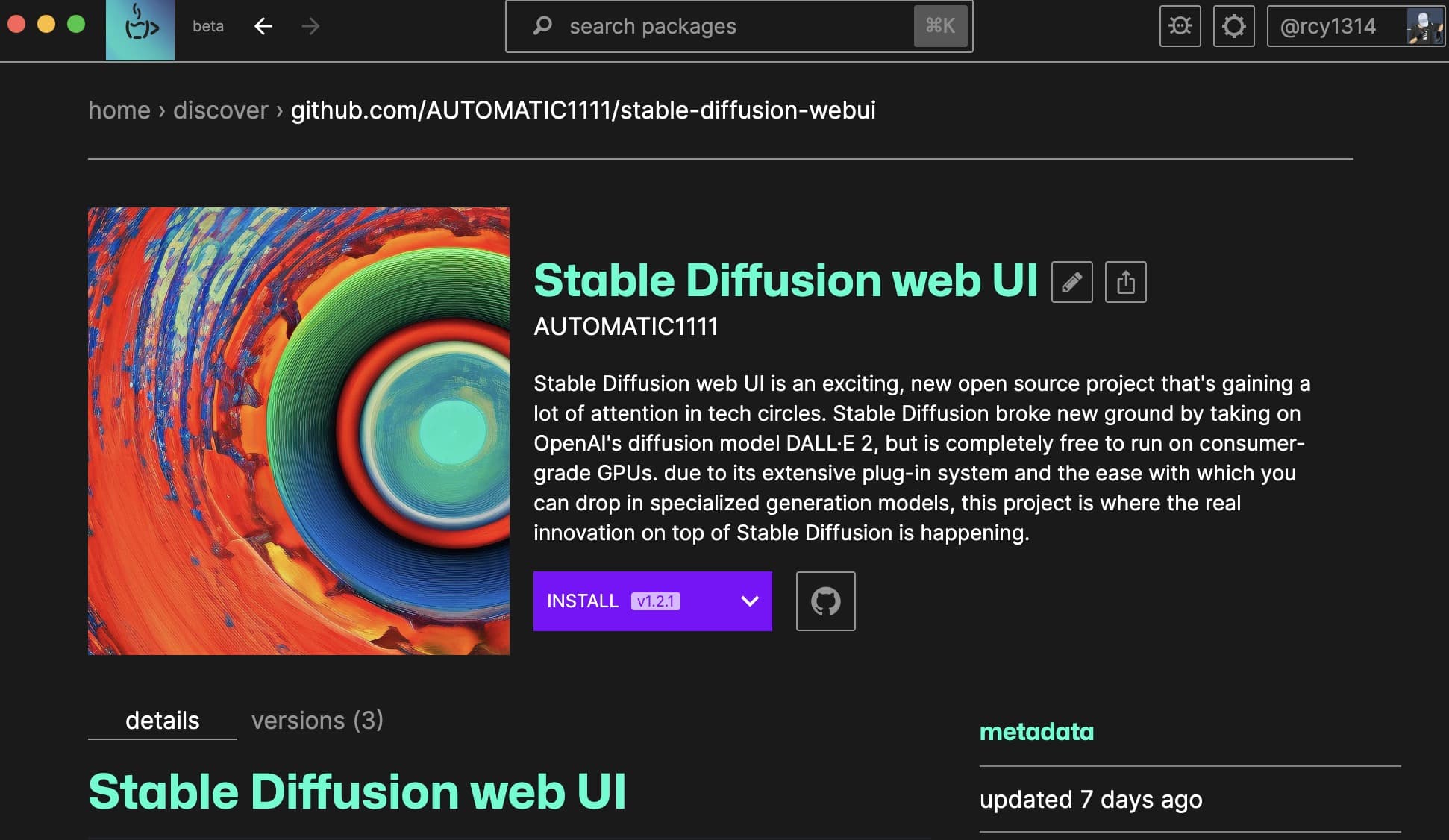Go forward with the right arrow
Screen dimensions: 1449x840
310,27
